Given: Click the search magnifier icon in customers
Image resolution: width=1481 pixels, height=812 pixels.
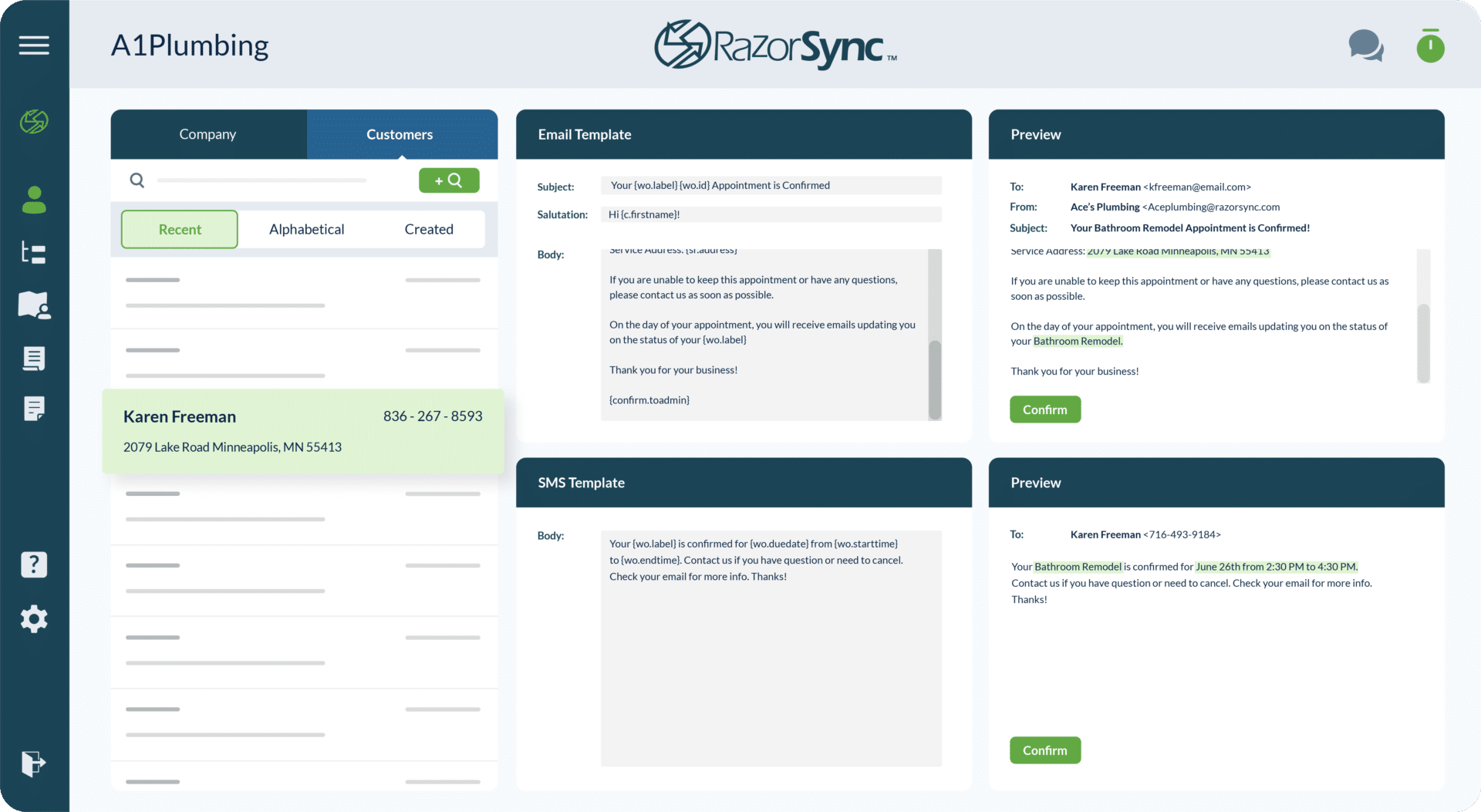Looking at the screenshot, I should [137, 180].
